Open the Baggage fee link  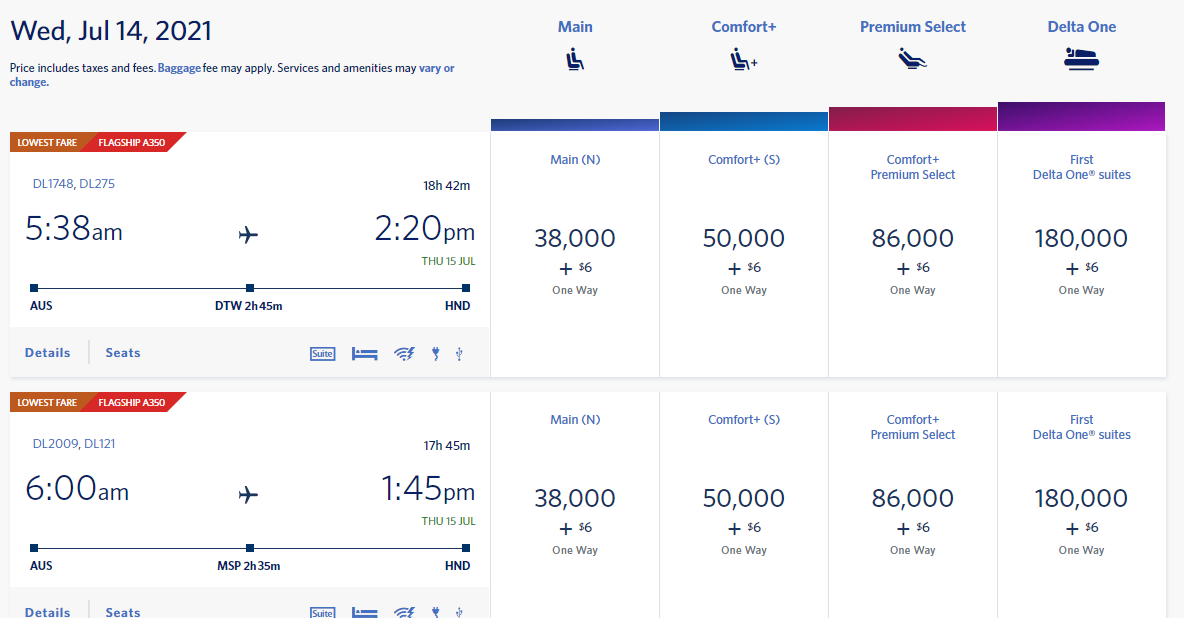tap(179, 68)
